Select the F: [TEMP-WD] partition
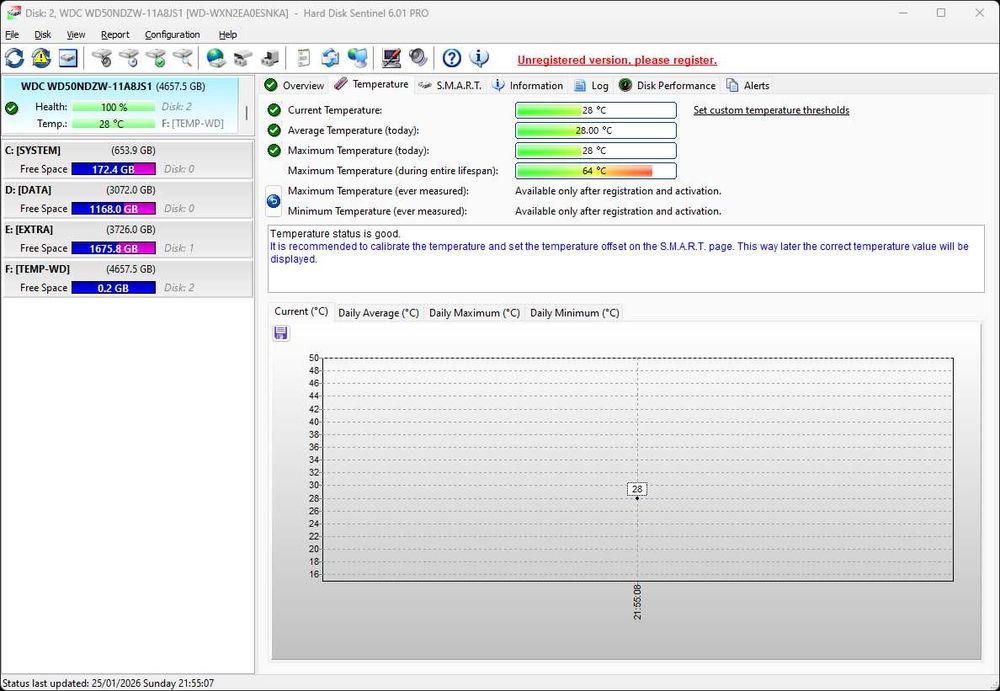The height and width of the screenshot is (691, 1000). (127, 278)
